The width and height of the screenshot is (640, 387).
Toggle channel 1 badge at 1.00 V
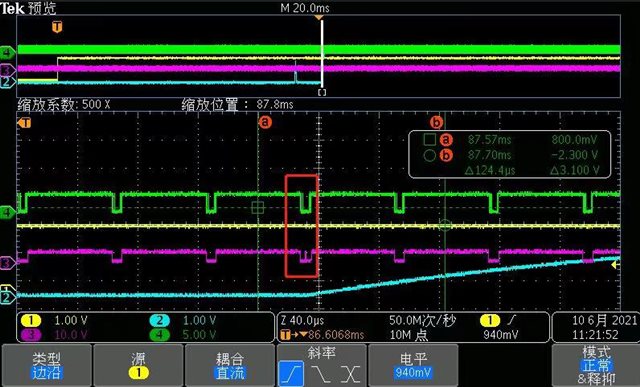coord(31,320)
